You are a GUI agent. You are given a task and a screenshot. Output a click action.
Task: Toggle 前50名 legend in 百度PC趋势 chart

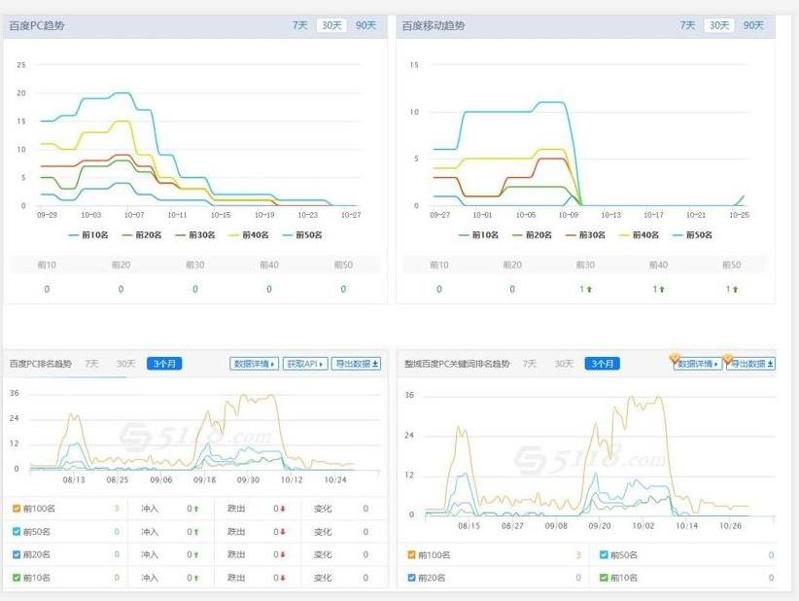(x=303, y=235)
